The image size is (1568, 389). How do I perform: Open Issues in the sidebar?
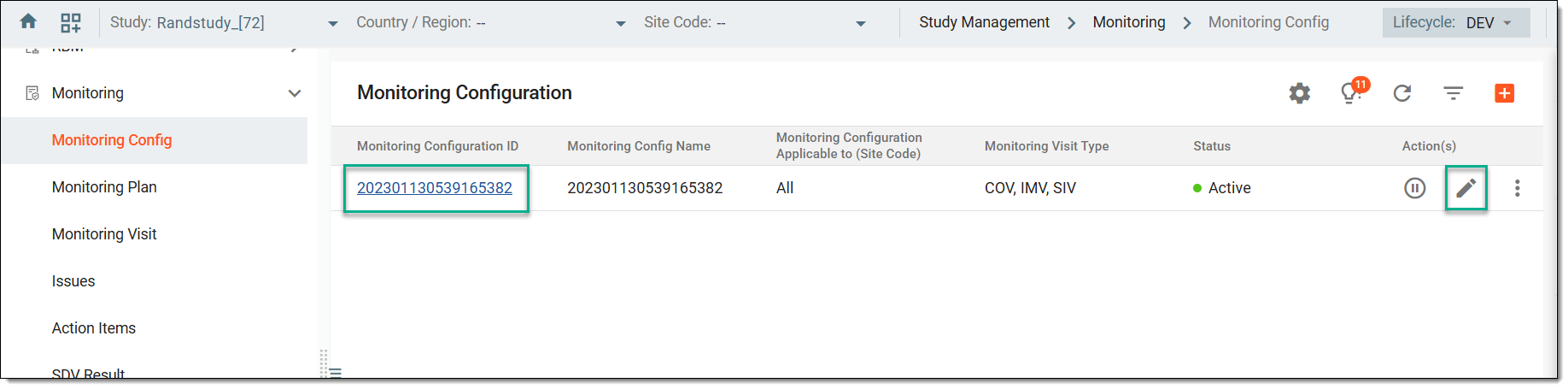click(73, 281)
